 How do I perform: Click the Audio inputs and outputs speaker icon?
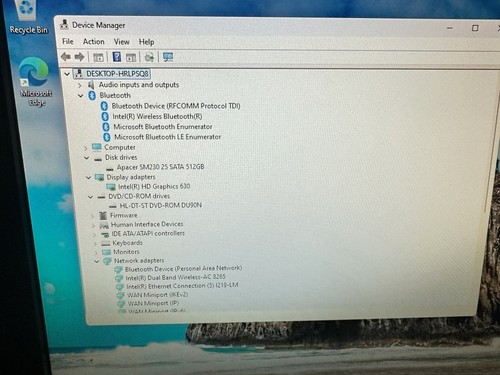pyautogui.click(x=91, y=85)
